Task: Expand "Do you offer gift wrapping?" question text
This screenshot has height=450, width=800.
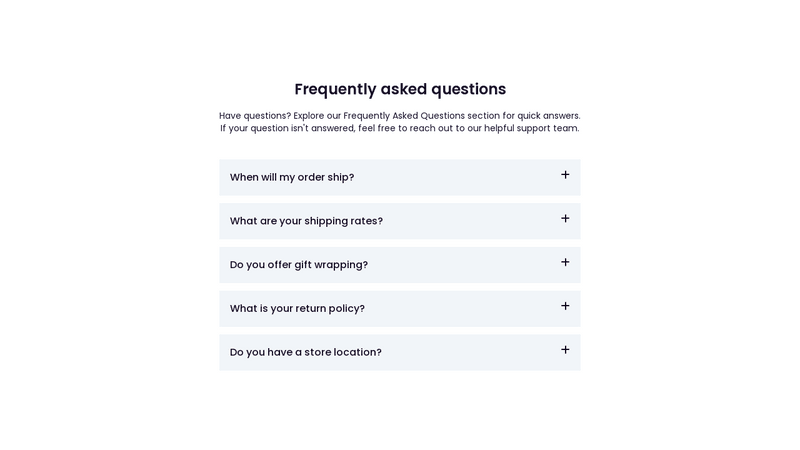Action: pos(299,265)
